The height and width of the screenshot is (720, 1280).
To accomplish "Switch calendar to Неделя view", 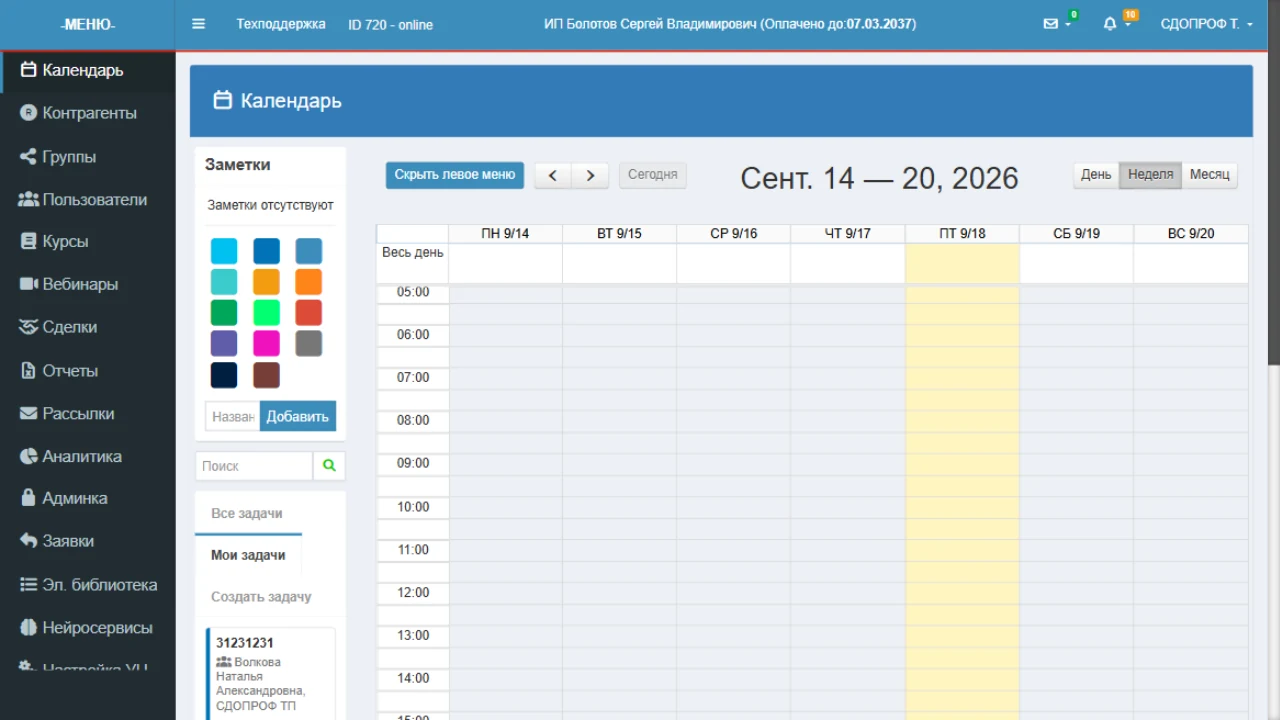I will 1150,174.
